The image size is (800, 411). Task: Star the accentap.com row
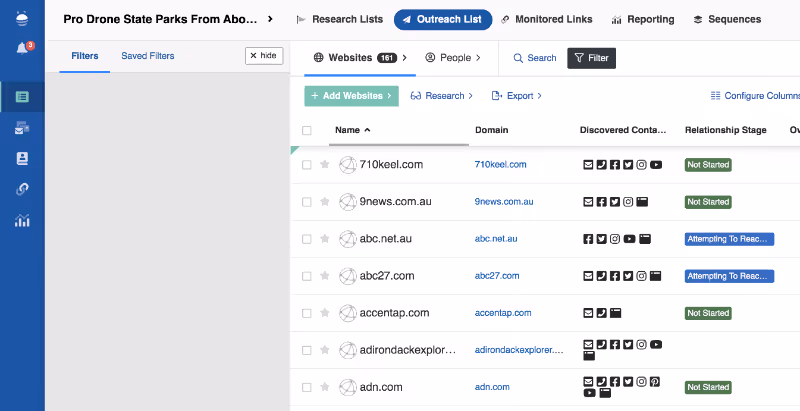(324, 313)
